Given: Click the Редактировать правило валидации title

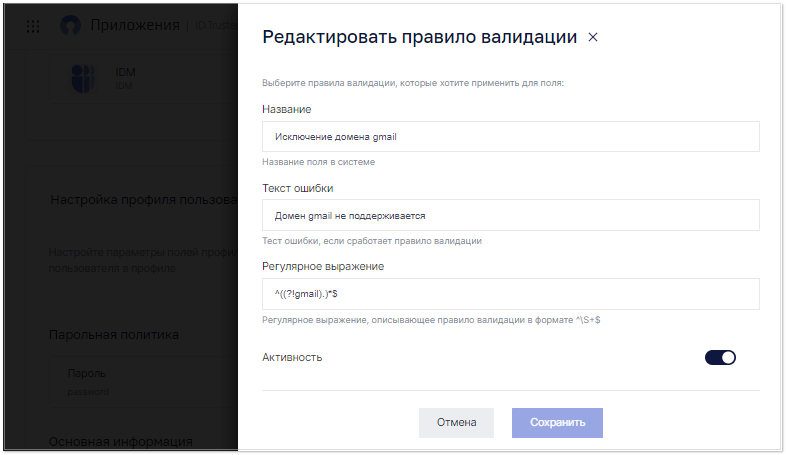Looking at the screenshot, I should pos(420,37).
